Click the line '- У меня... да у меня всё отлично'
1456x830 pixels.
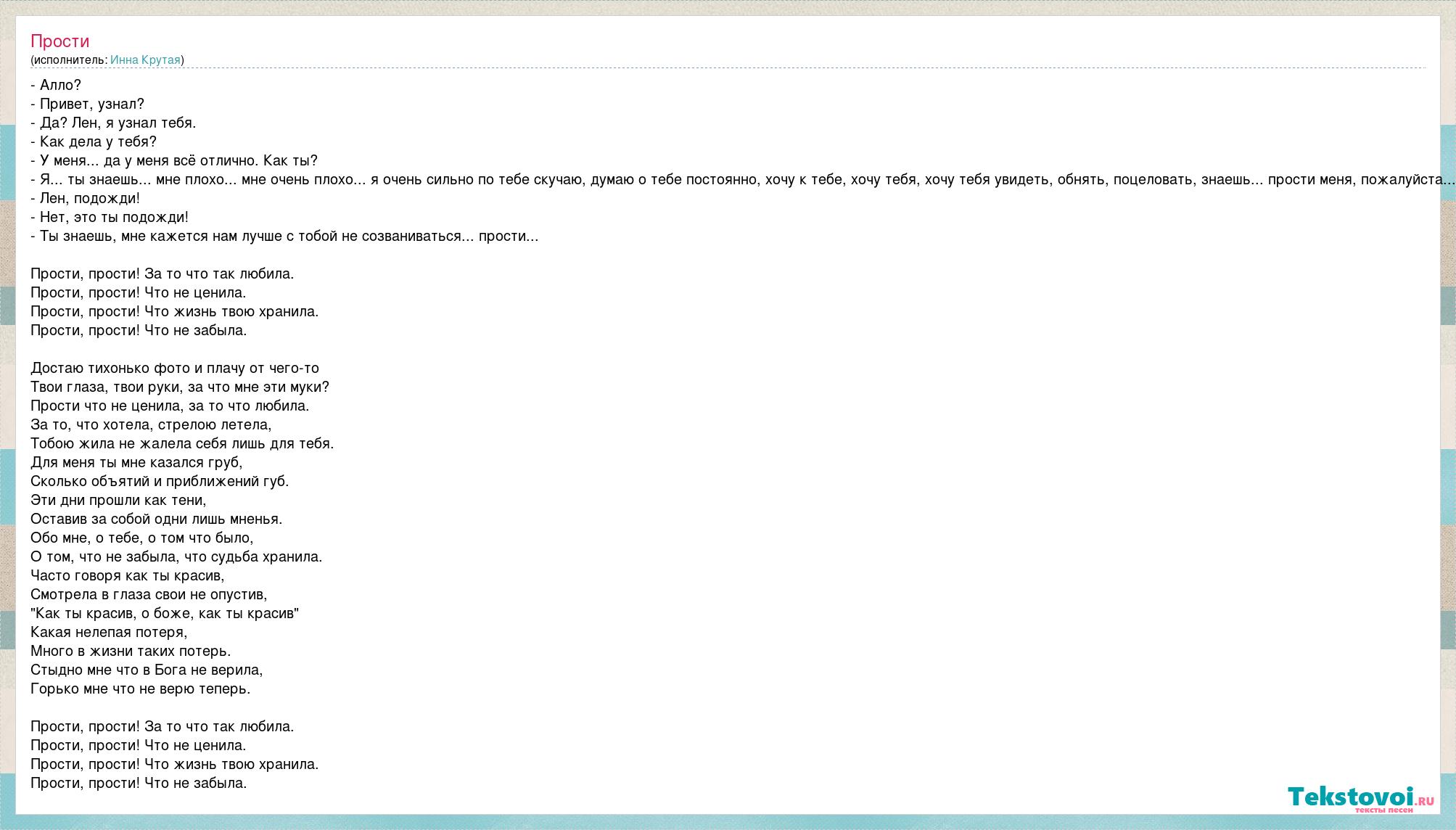(x=174, y=160)
